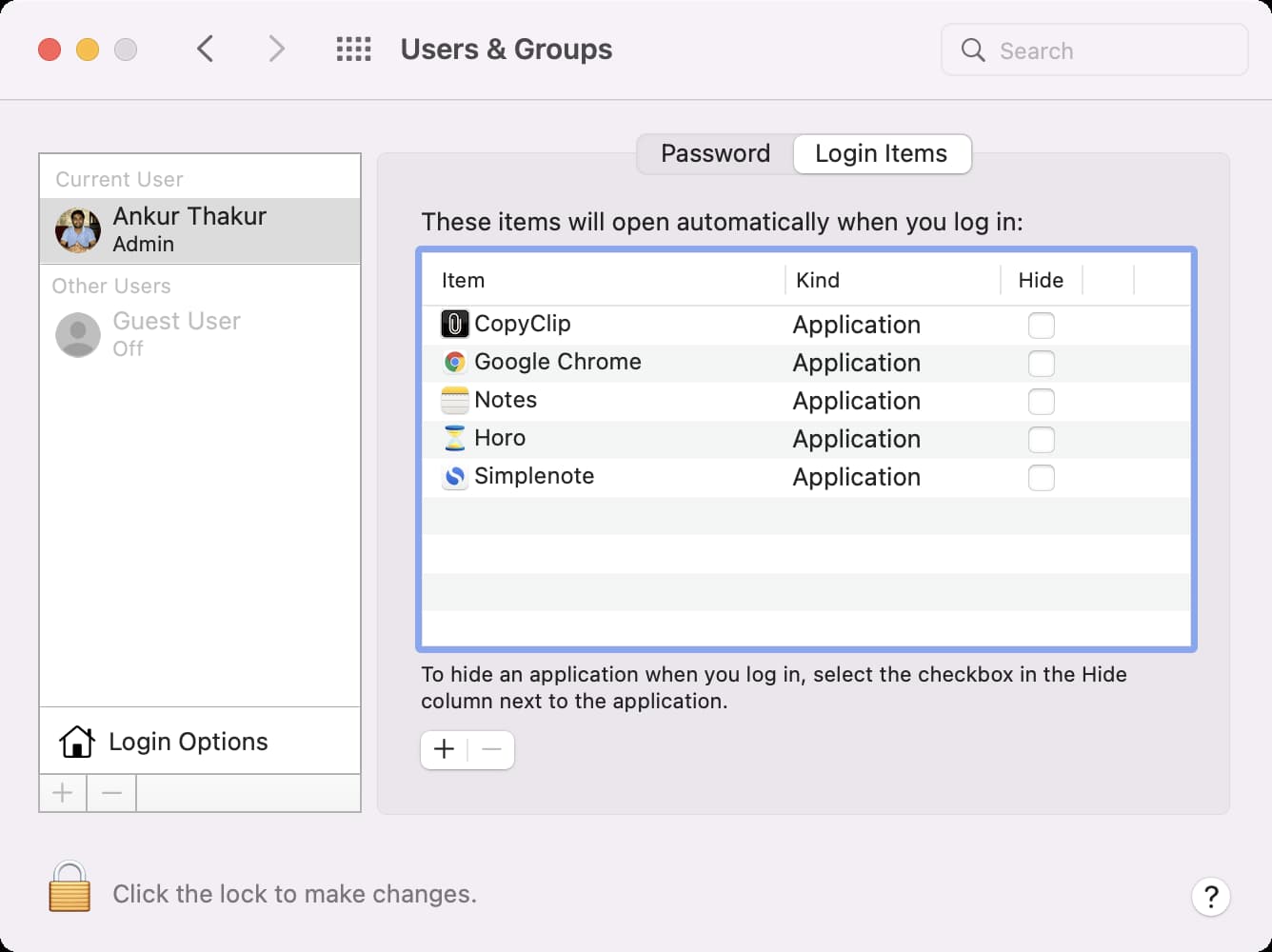This screenshot has height=952, width=1272.
Task: Click the Horo hourglass icon
Action: pyautogui.click(x=455, y=439)
